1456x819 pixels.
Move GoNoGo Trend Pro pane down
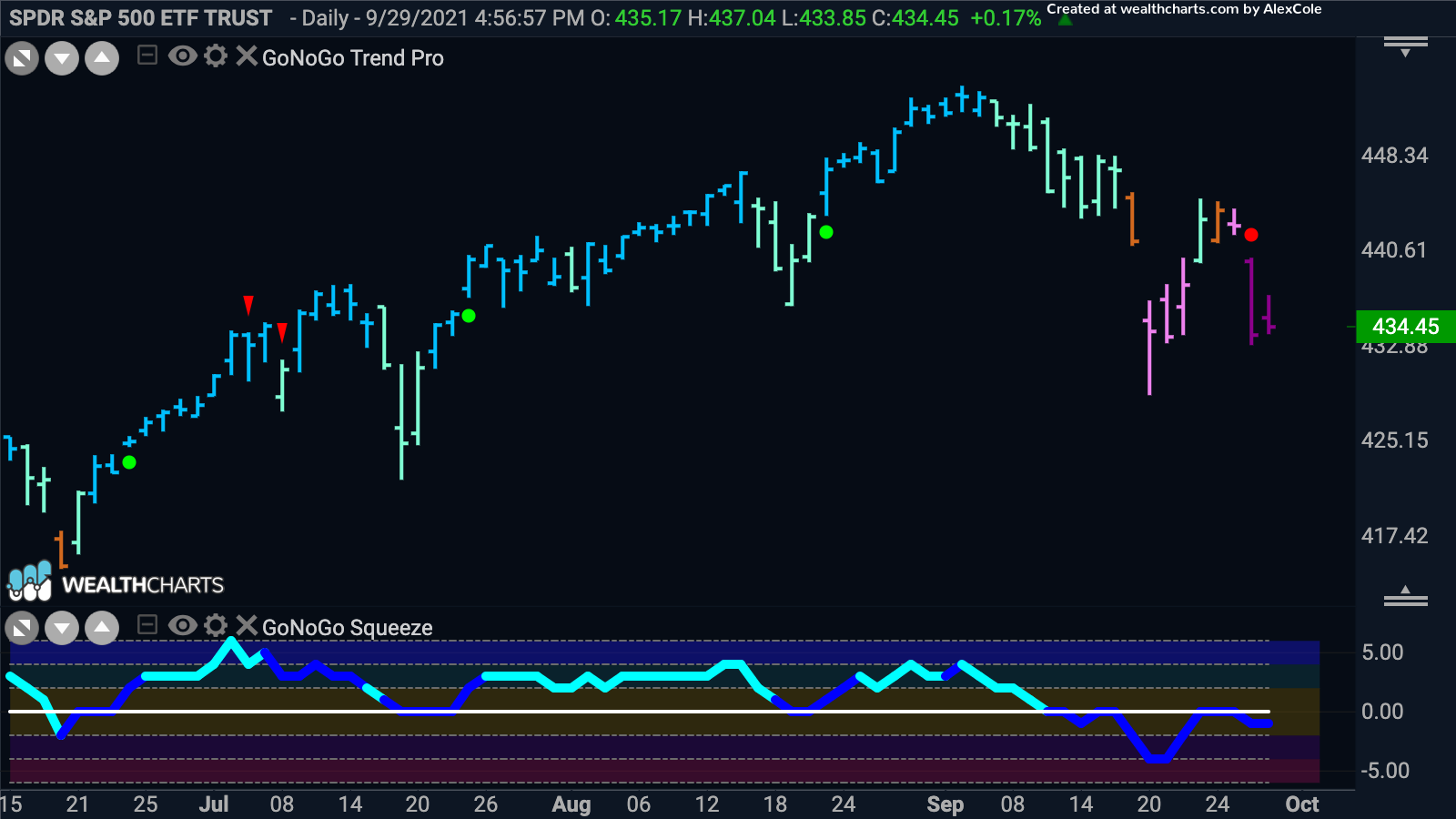coord(62,58)
